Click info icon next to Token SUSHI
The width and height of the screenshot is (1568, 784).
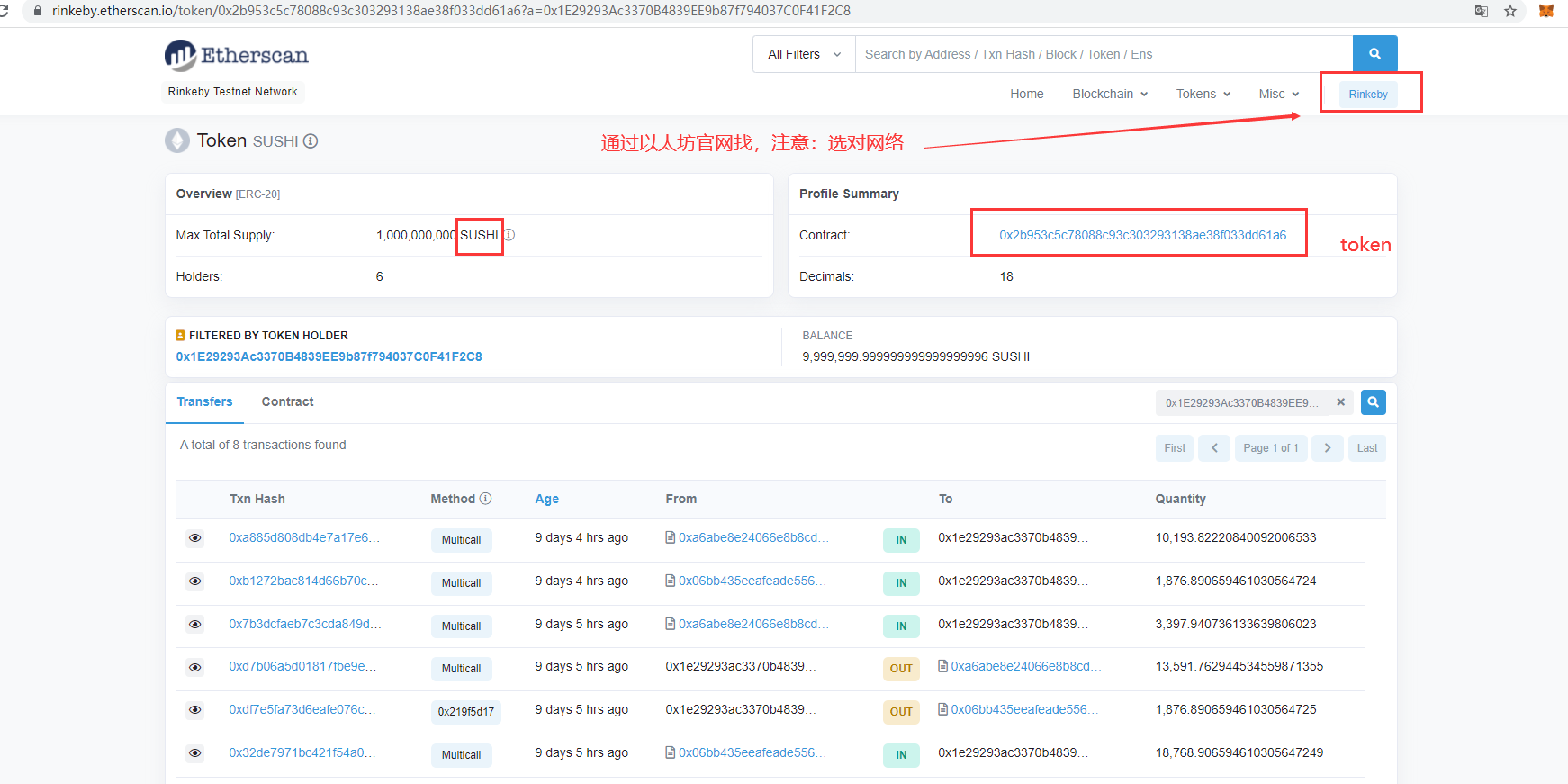pos(311,141)
